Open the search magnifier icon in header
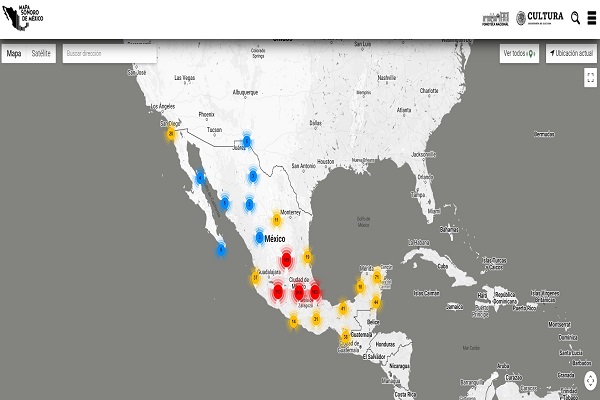Screen dimensions: 600x400 click(575, 17)
